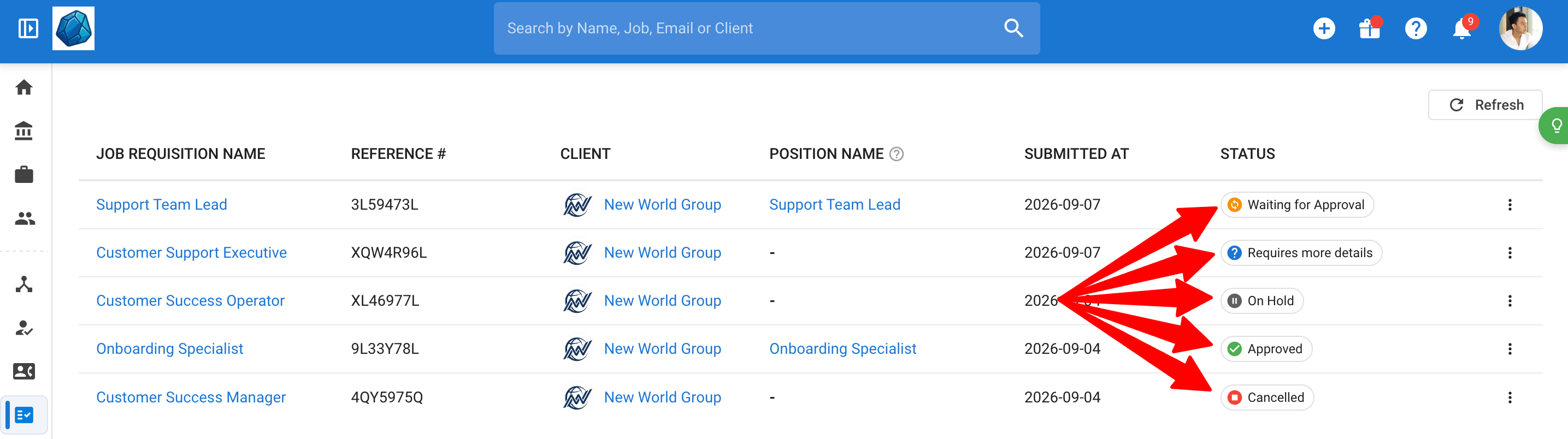Open the people group sidebar icon
Image resolution: width=1568 pixels, height=439 pixels.
point(25,218)
